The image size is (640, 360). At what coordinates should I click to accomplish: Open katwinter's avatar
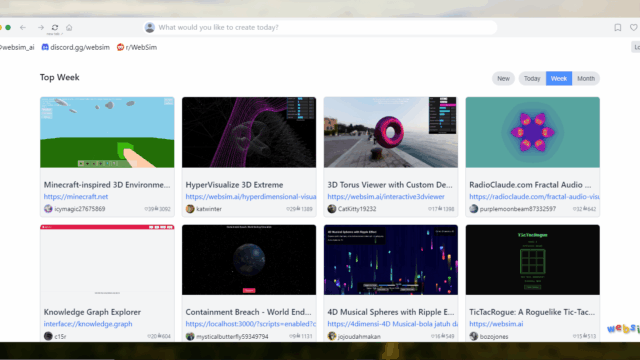pos(190,209)
